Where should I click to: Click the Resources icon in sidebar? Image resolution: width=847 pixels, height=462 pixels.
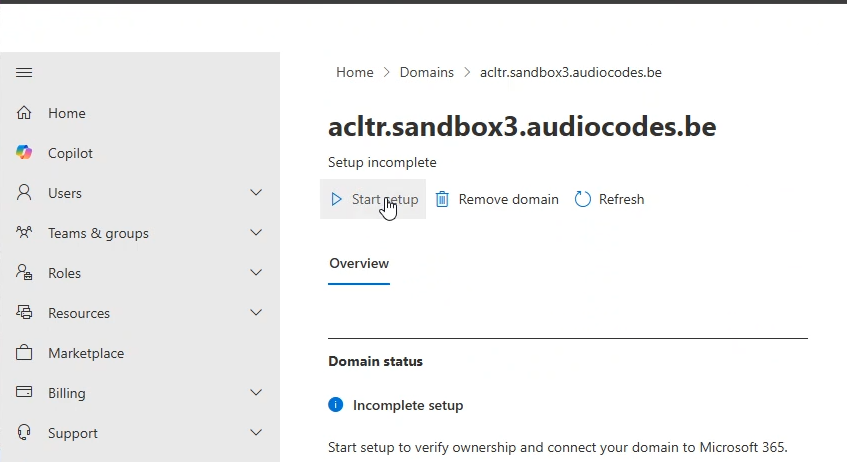click(x=24, y=313)
